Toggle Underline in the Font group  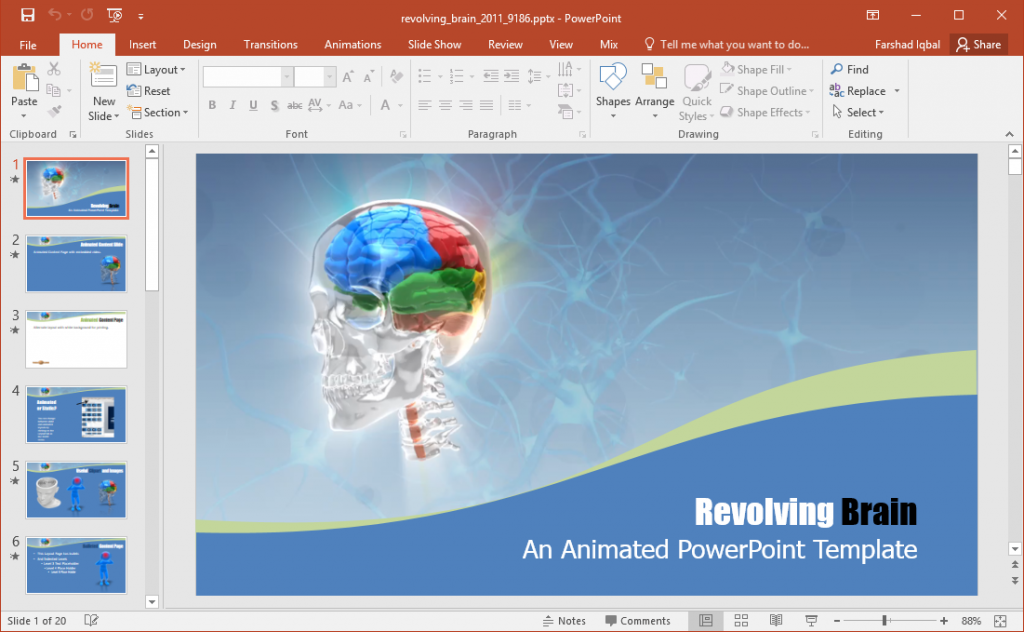(x=252, y=105)
